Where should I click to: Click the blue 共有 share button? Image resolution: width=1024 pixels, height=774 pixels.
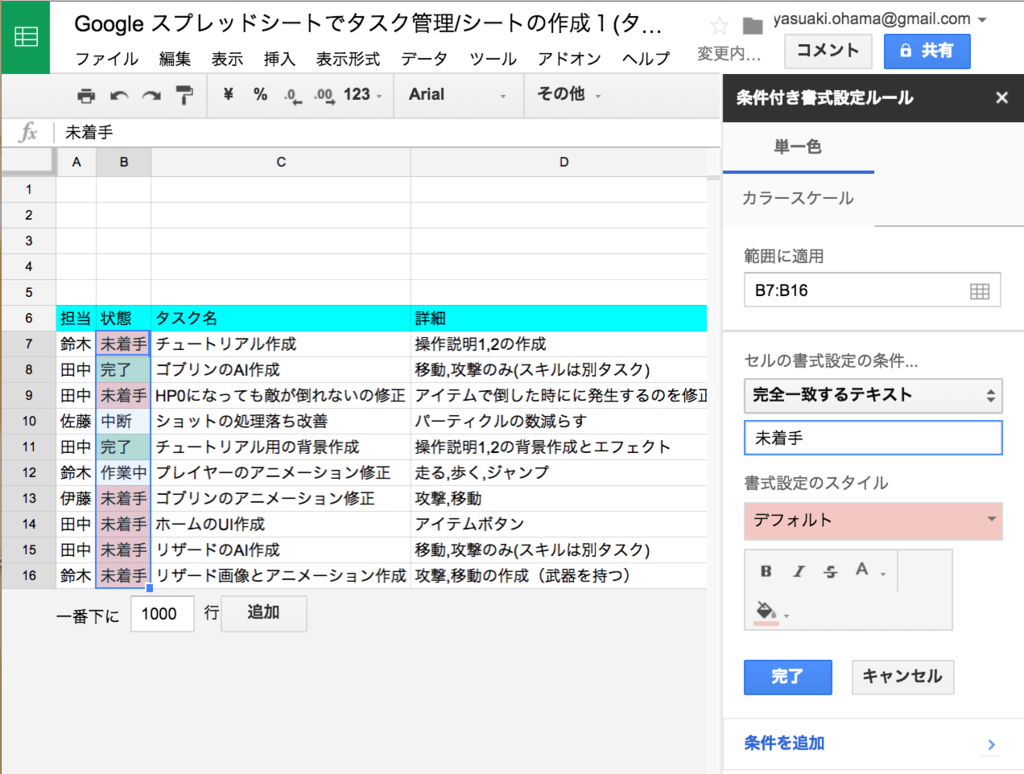[x=927, y=51]
